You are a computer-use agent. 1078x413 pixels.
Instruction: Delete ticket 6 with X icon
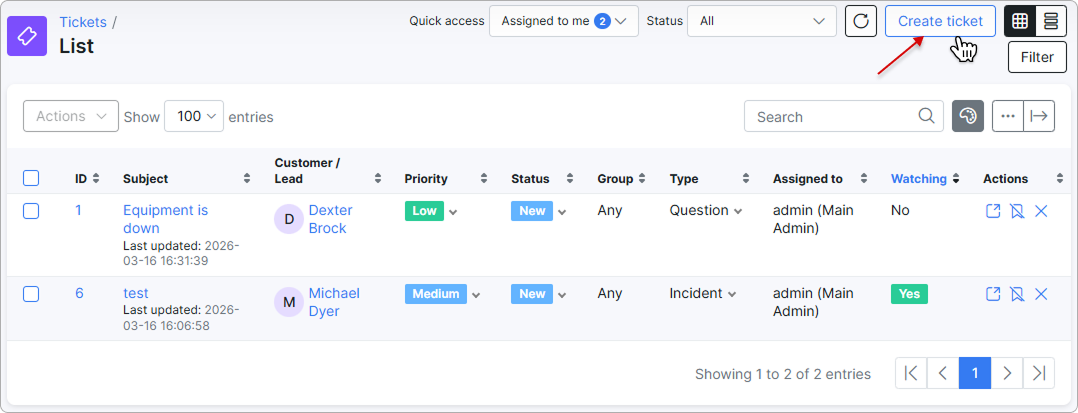(x=1041, y=294)
